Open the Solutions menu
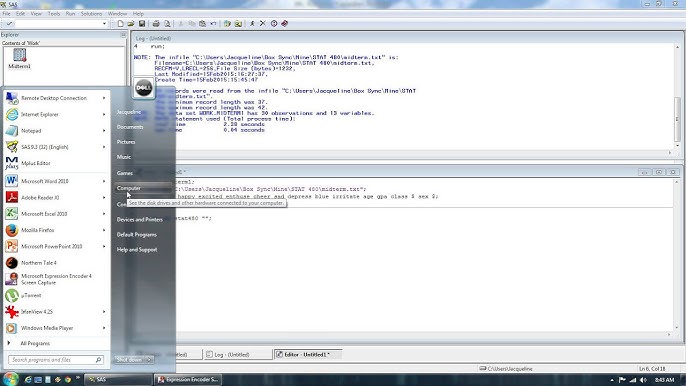The height and width of the screenshot is (386, 686). [x=91, y=14]
